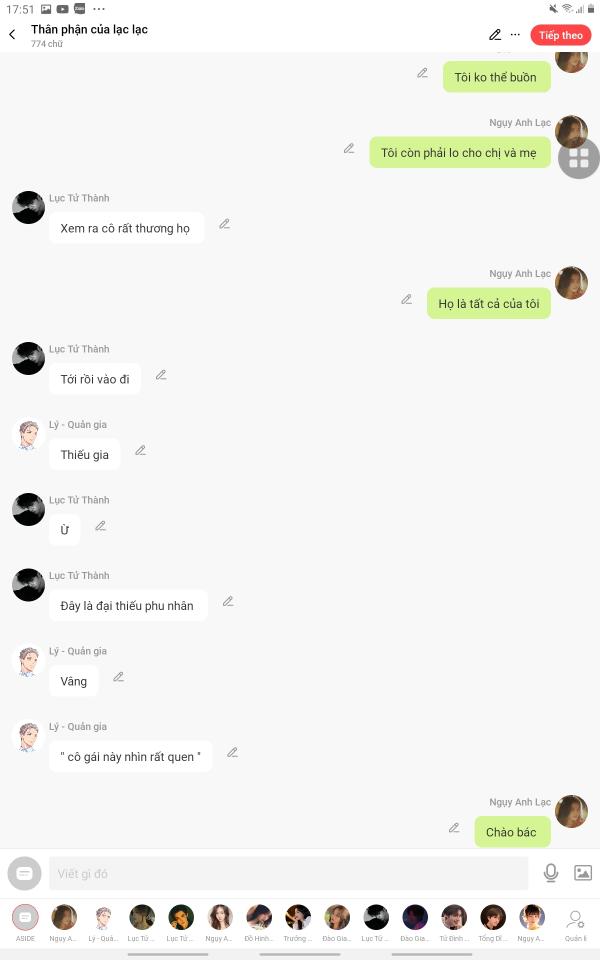Open the pencil edit icon in header
Image resolution: width=600 pixels, height=960 pixels.
(495, 35)
